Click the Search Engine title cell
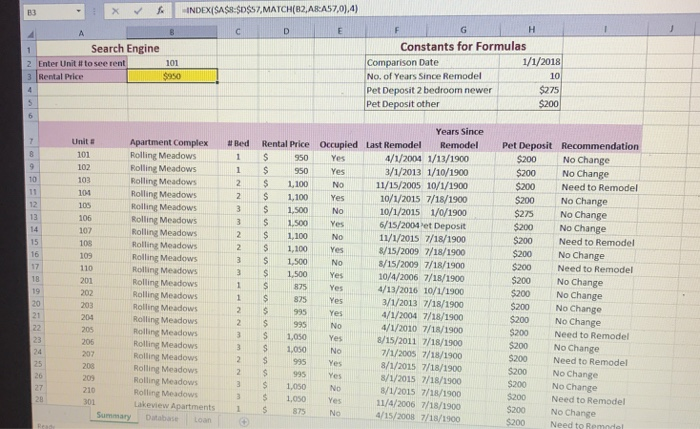This screenshot has height=429, width=700. [125, 48]
